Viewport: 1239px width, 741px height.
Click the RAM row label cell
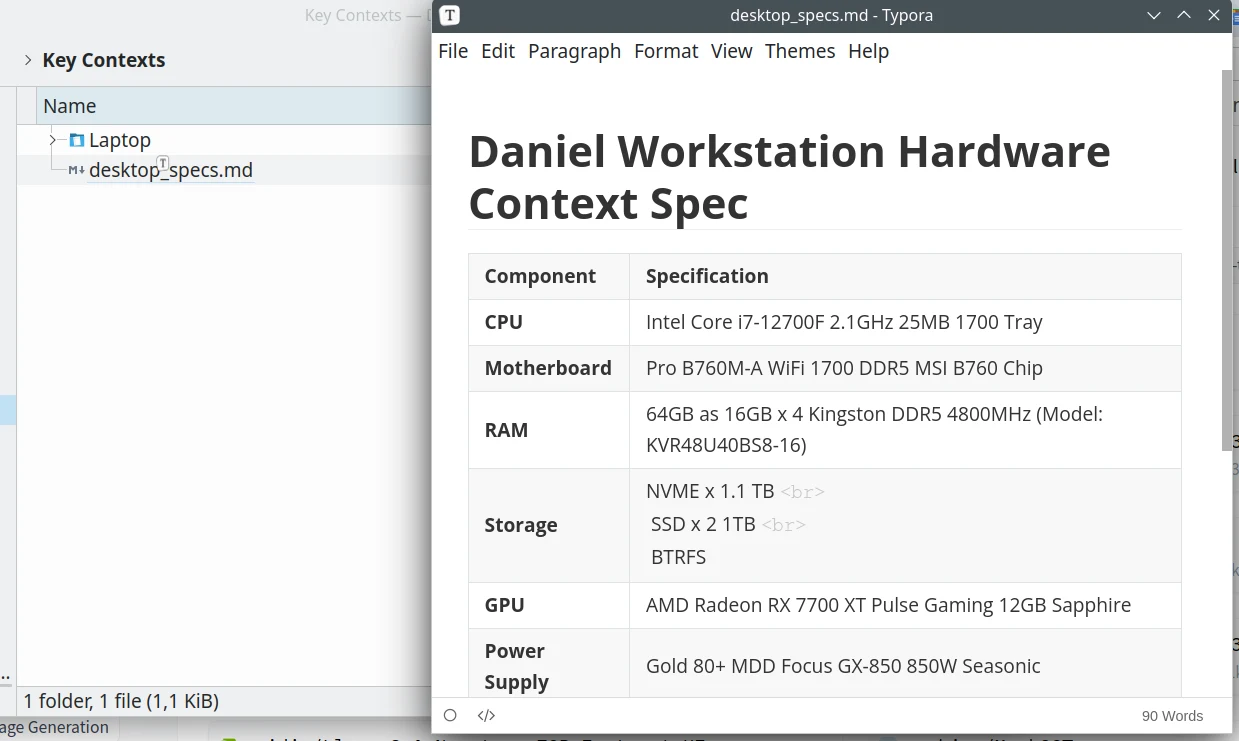[549, 430]
